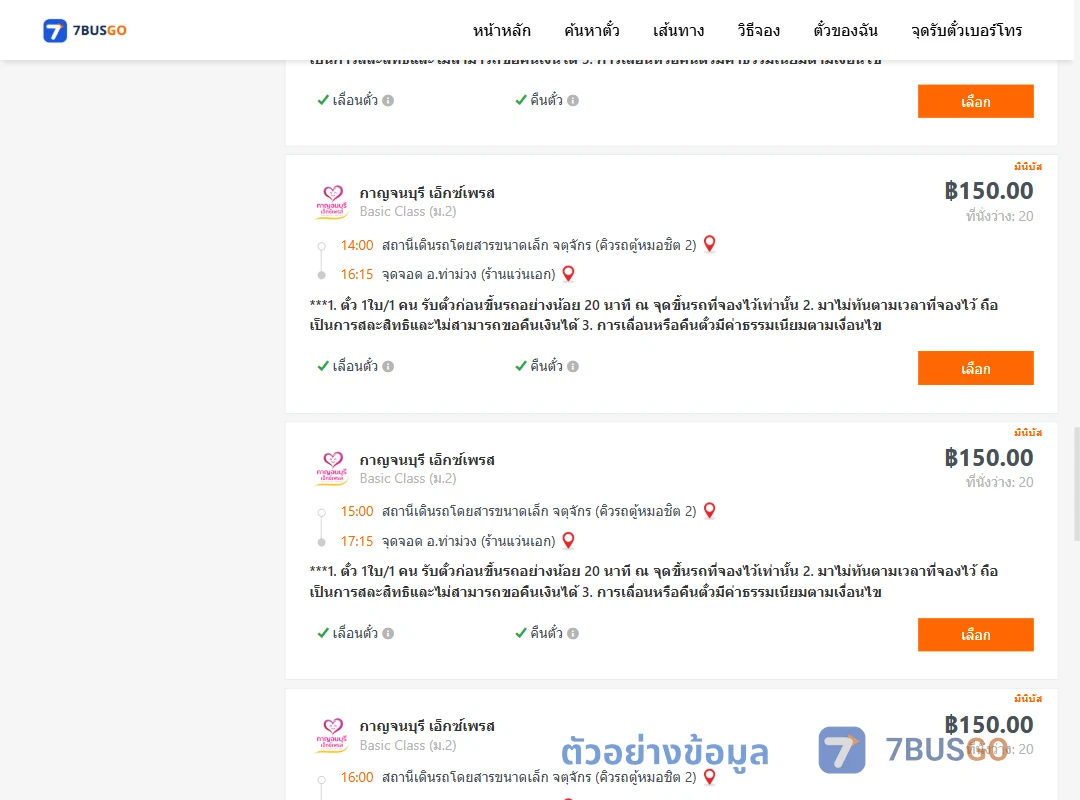
Task: Click operator name กาญจนบุรี เอ็กซ์เพรส in 14:00 trip
Action: coord(427,193)
